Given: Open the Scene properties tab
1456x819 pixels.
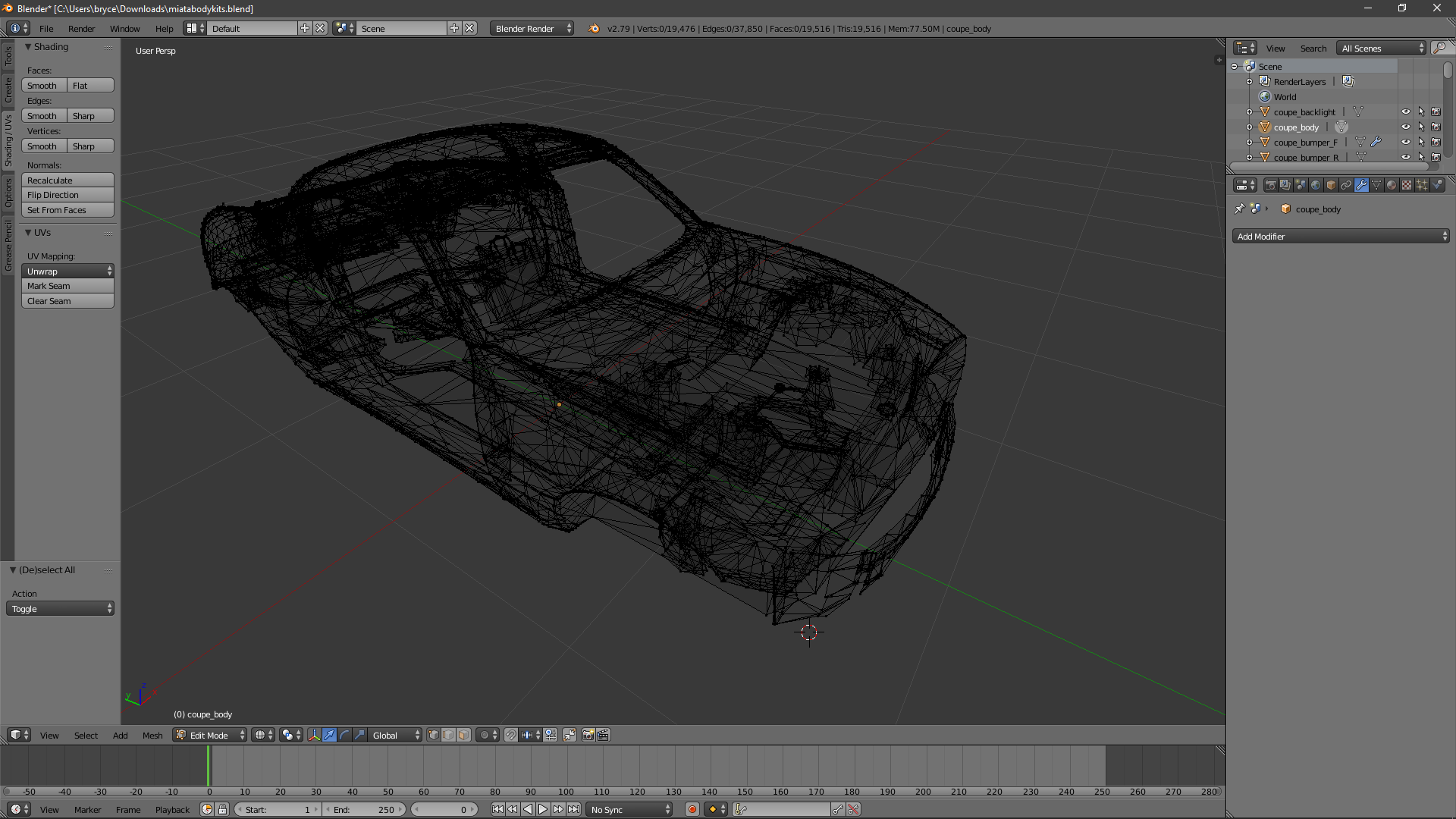Looking at the screenshot, I should (x=1301, y=185).
